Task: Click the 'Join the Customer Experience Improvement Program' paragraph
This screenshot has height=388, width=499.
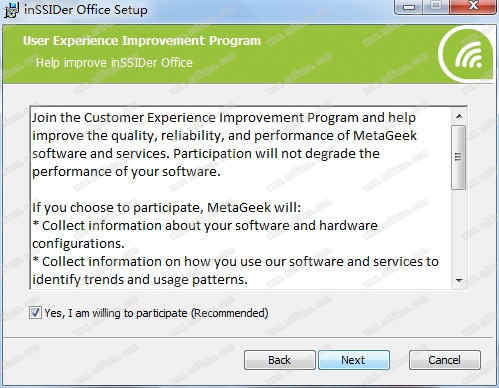Action: (224, 145)
